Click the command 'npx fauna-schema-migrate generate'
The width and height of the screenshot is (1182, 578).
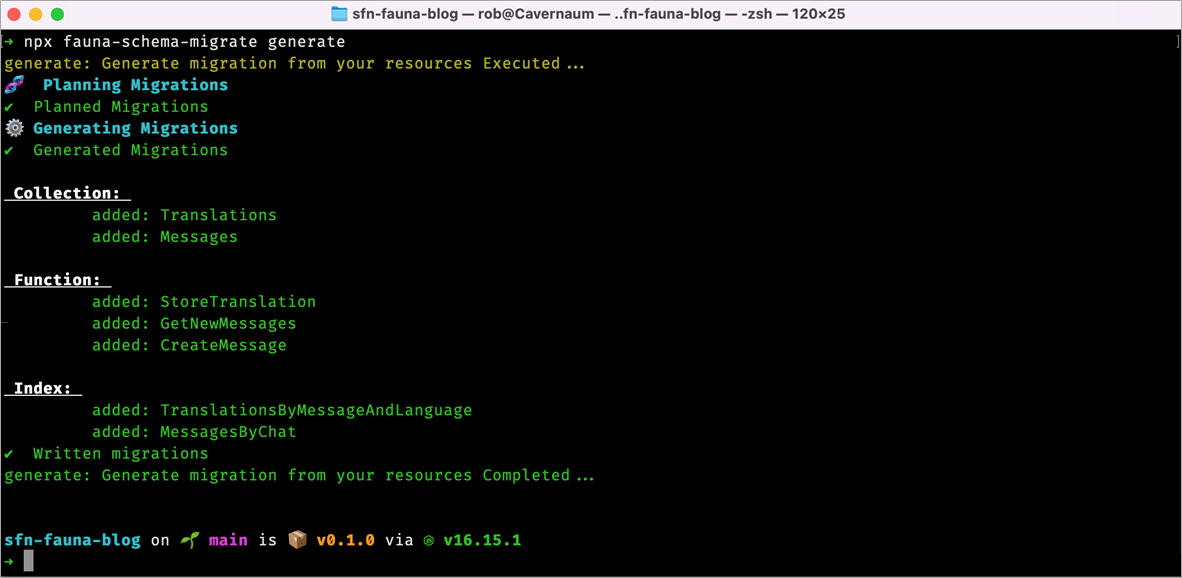pyautogui.click(x=185, y=41)
